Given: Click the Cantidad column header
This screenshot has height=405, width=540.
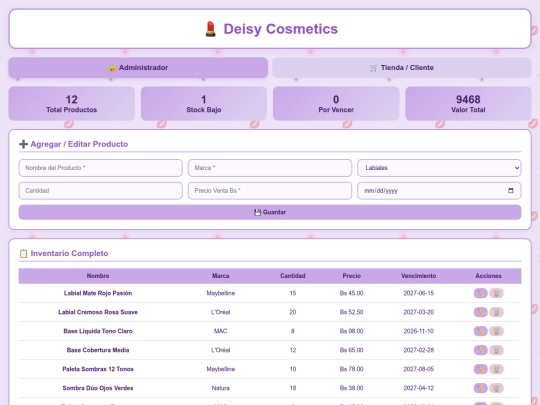Looking at the screenshot, I should [x=293, y=276].
